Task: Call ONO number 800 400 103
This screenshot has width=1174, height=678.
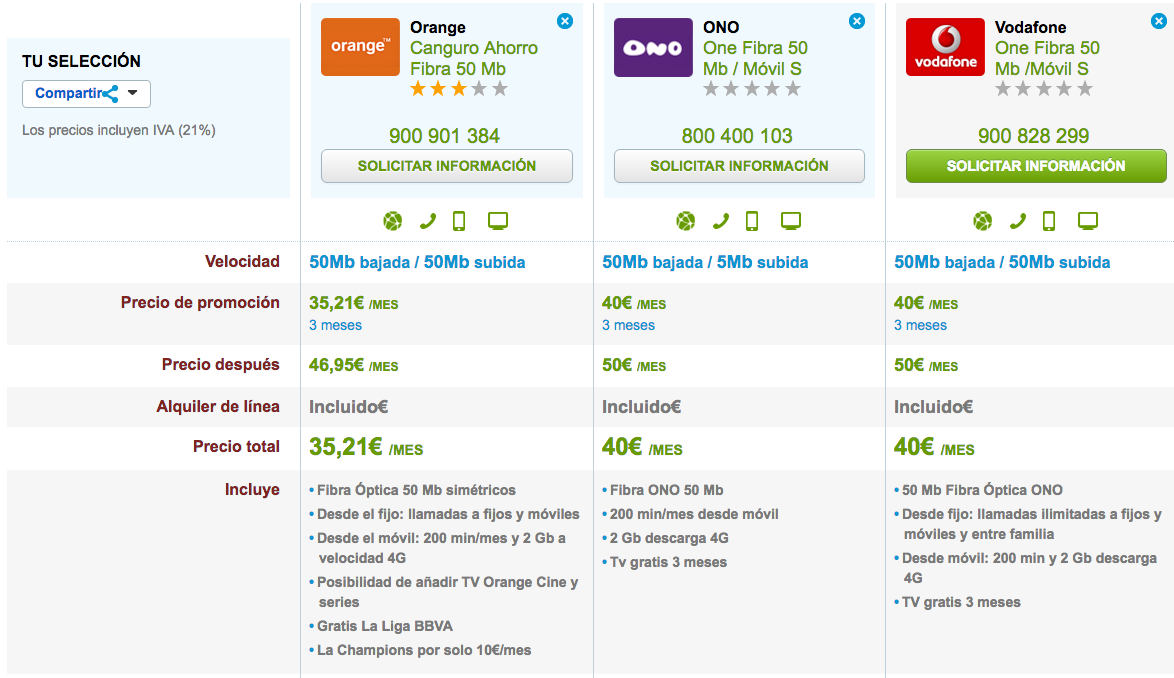Action: tap(737, 135)
